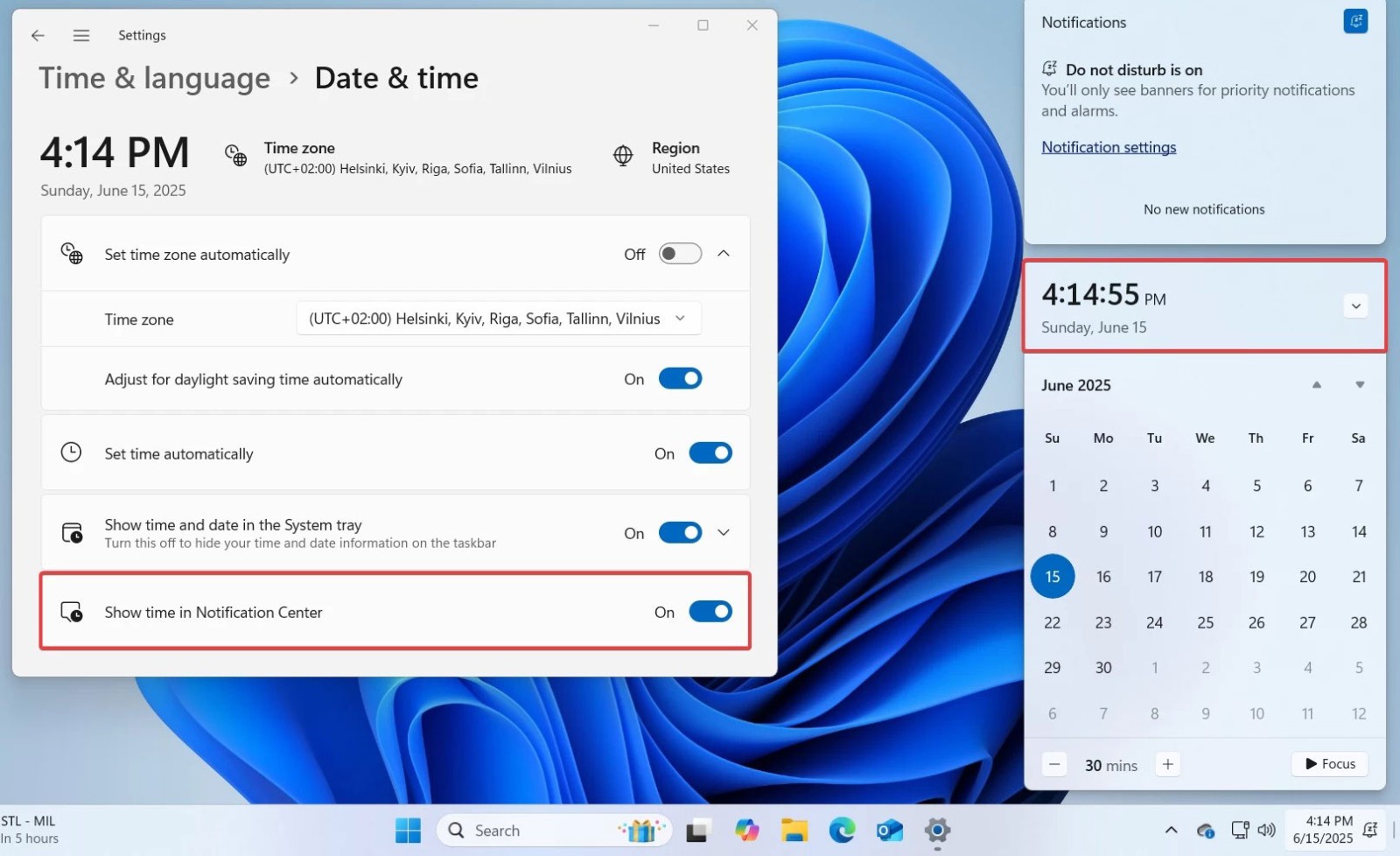This screenshot has height=856, width=1400.
Task: Disable Show time in Notification Center
Action: pos(710,612)
